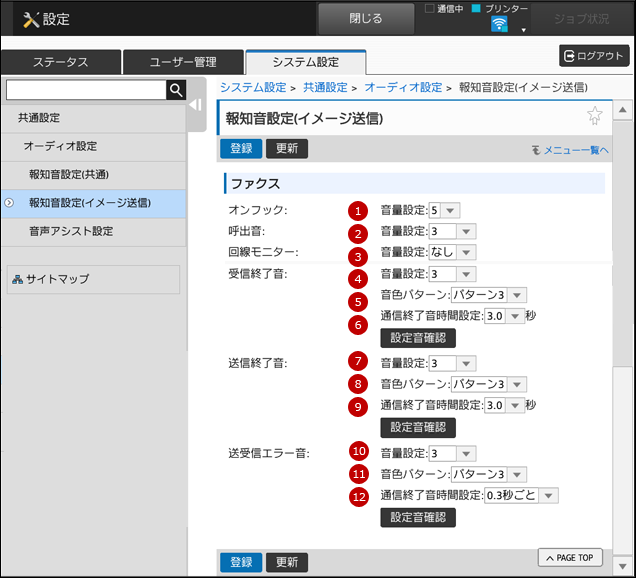Screen dimensions: 636x578
Task: Follow the システム設定 breadcrumb link
Action: coord(253,87)
